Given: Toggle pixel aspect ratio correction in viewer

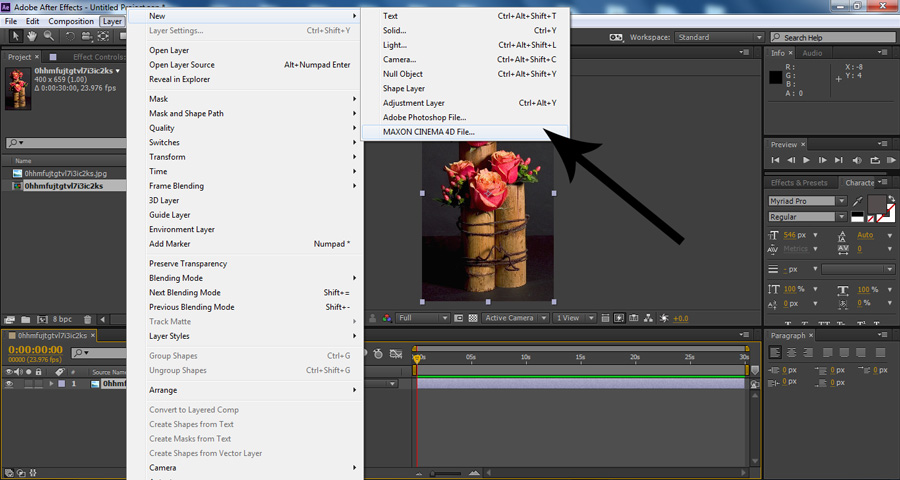Looking at the screenshot, I should (x=605, y=318).
